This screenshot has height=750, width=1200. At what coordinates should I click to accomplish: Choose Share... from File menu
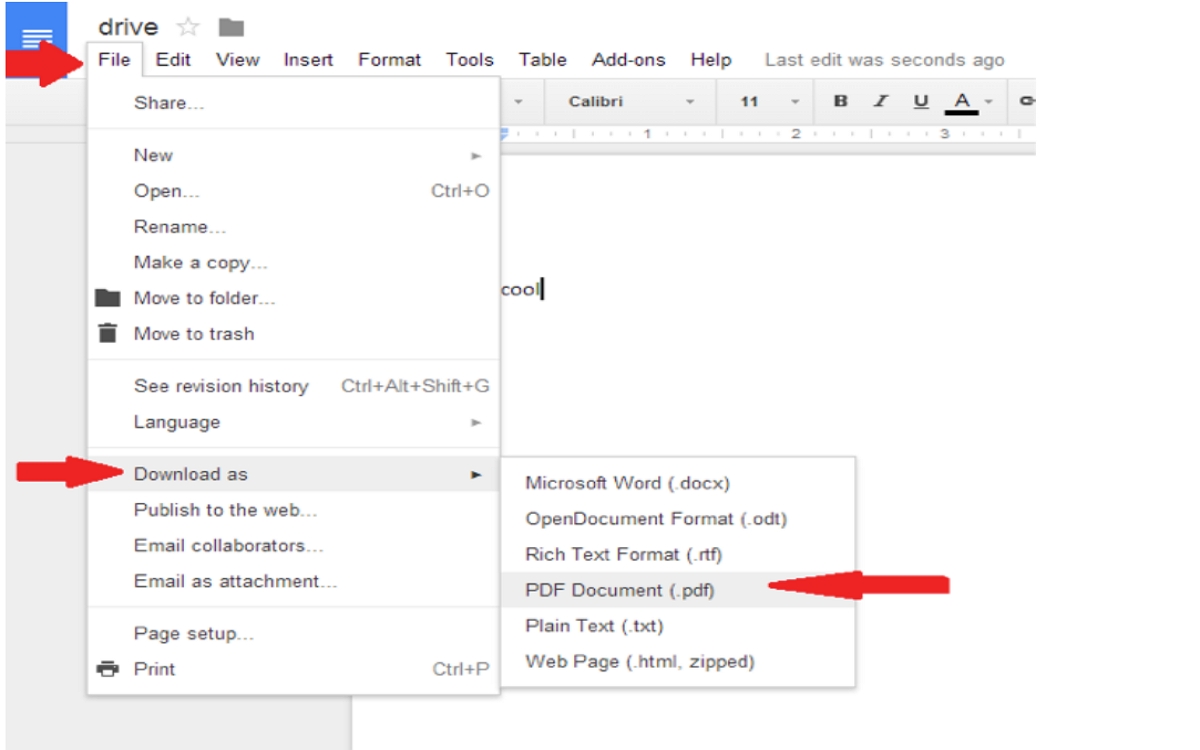coord(293,103)
